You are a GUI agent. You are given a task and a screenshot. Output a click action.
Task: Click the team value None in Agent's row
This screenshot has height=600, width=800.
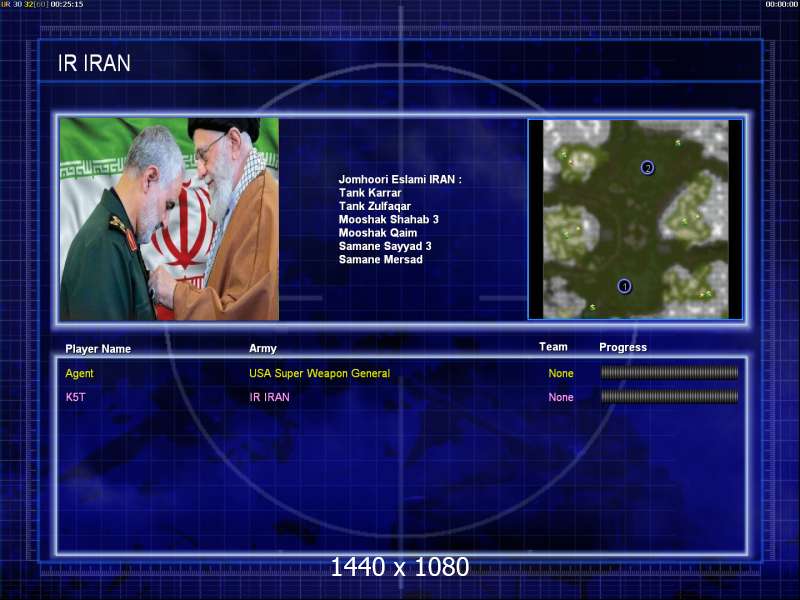(x=561, y=373)
